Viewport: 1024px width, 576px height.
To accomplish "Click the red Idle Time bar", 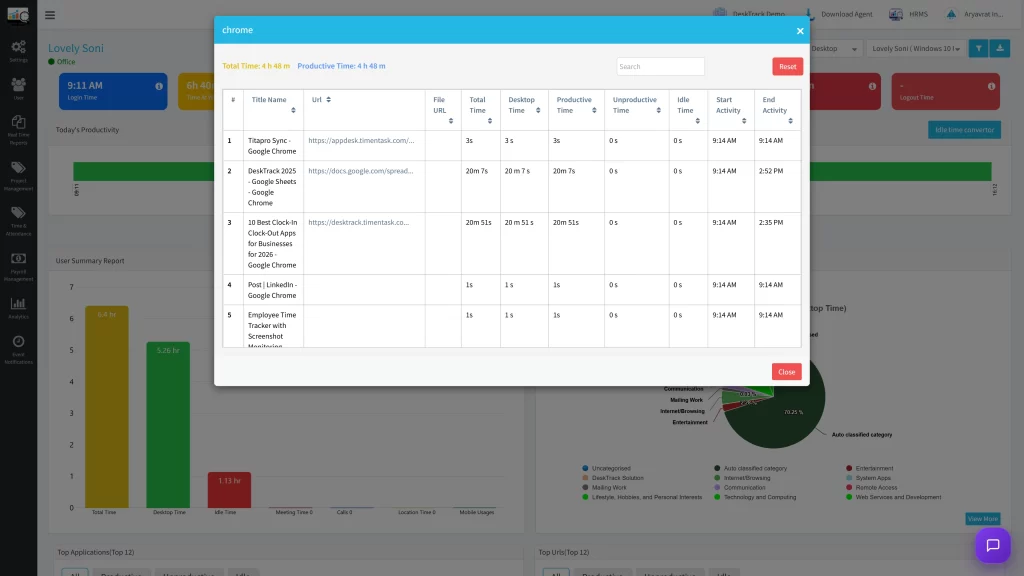I will point(229,490).
